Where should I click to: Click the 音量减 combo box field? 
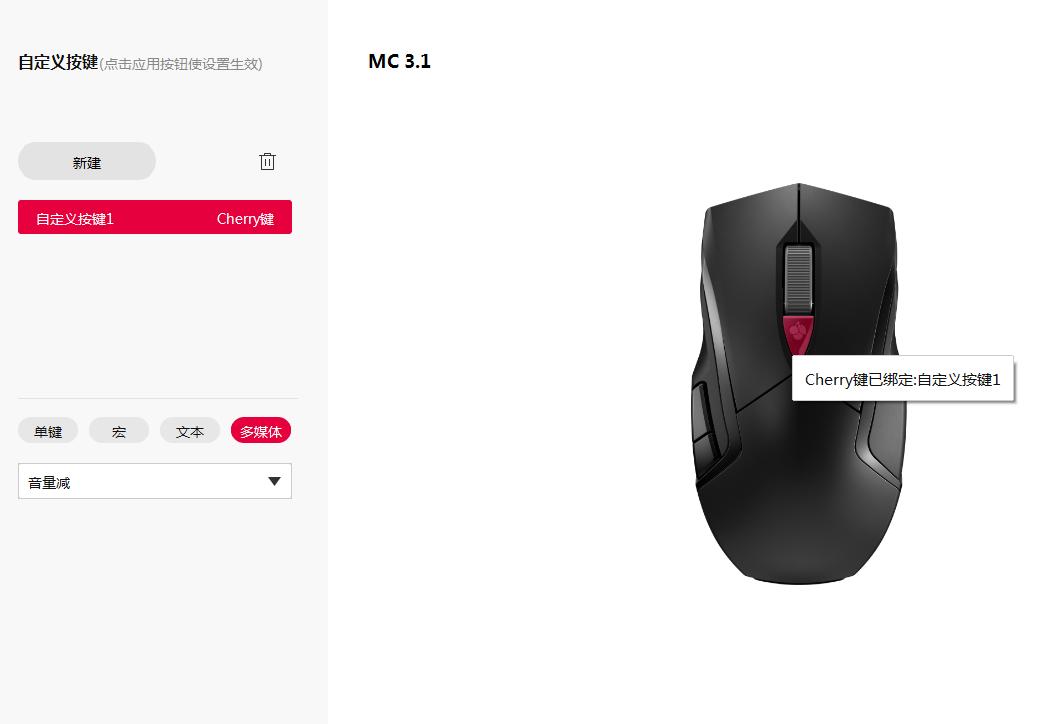pyautogui.click(x=154, y=481)
